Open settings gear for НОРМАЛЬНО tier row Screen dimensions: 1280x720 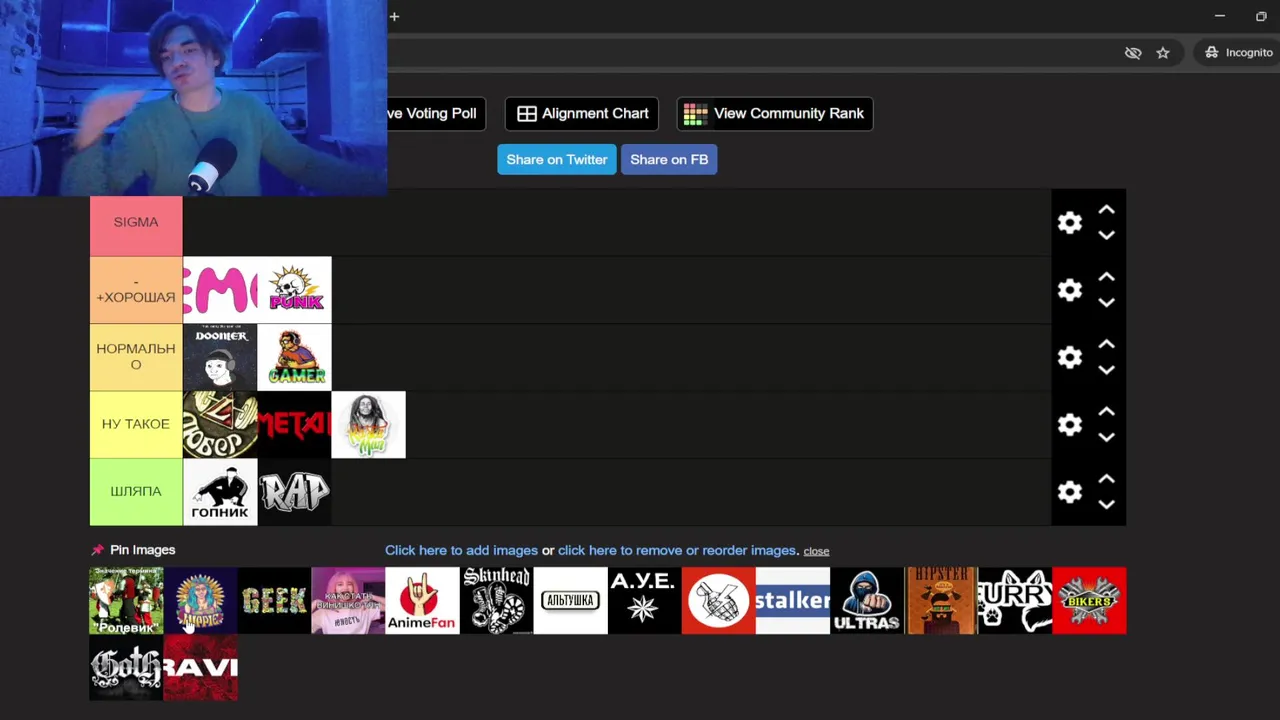(1070, 357)
